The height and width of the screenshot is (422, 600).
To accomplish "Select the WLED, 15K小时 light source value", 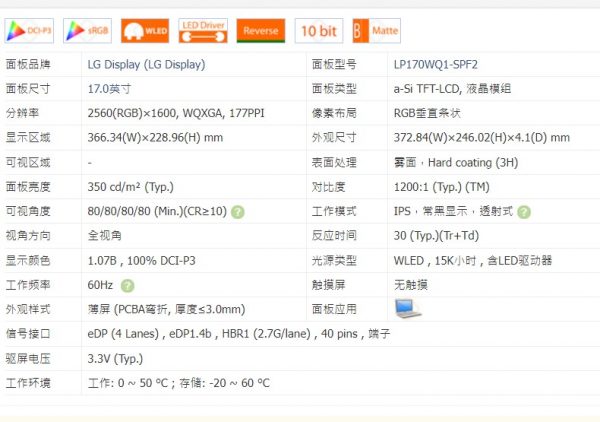I will click(x=473, y=261).
